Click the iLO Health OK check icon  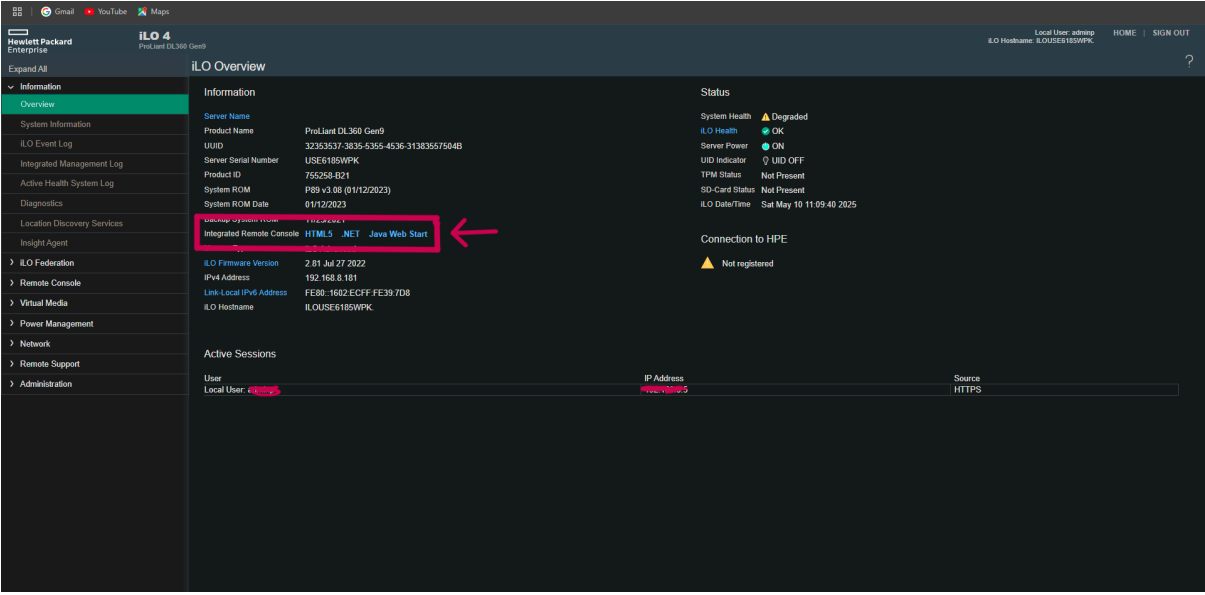[x=766, y=131]
